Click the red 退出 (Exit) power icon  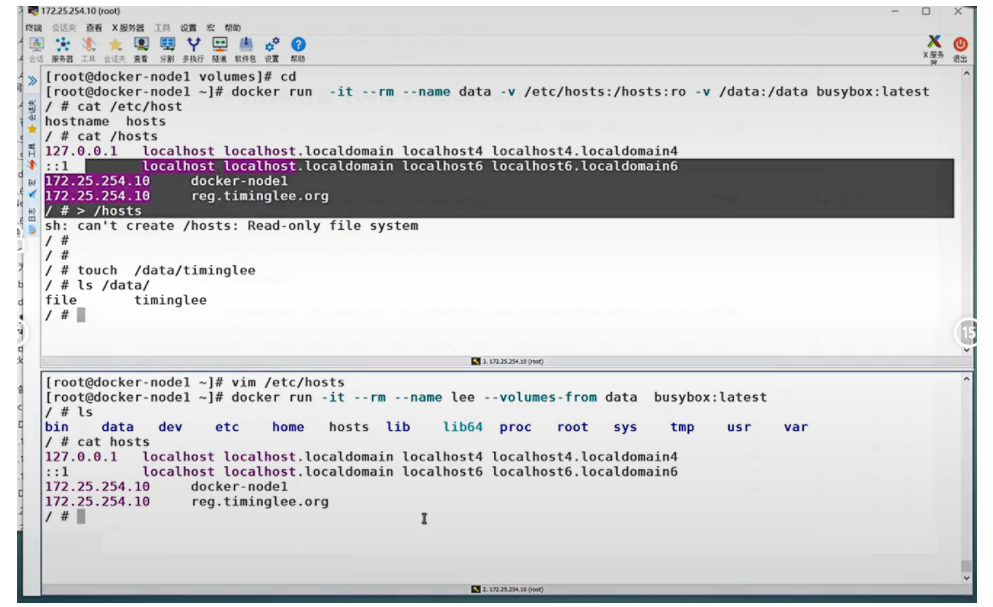click(960, 49)
